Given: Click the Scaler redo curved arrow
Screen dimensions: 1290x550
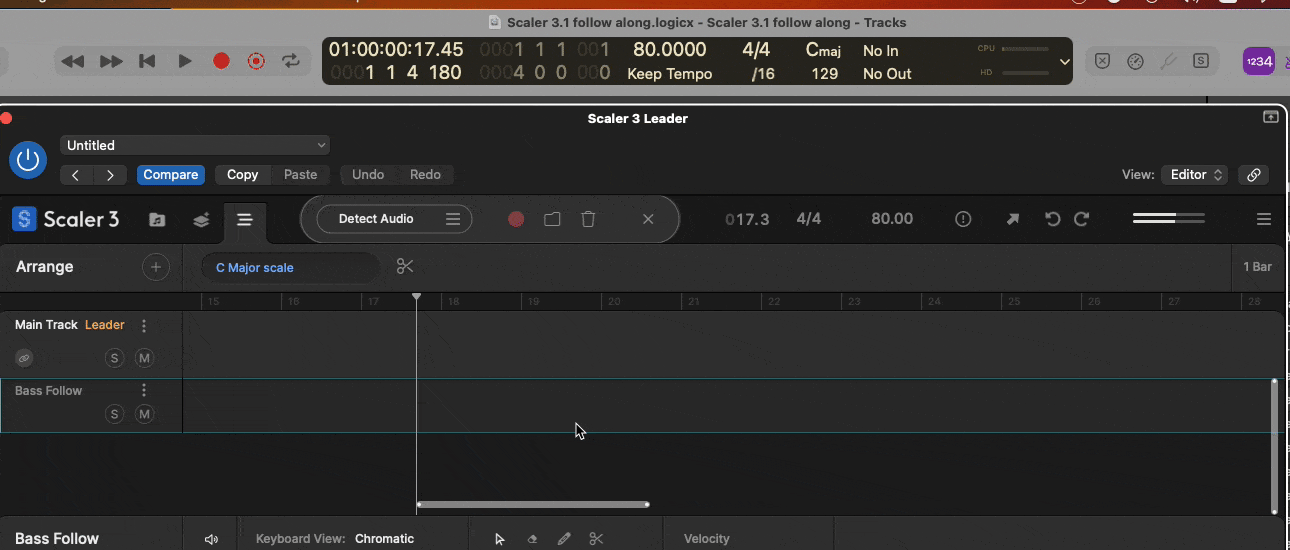Looking at the screenshot, I should [x=1081, y=219].
